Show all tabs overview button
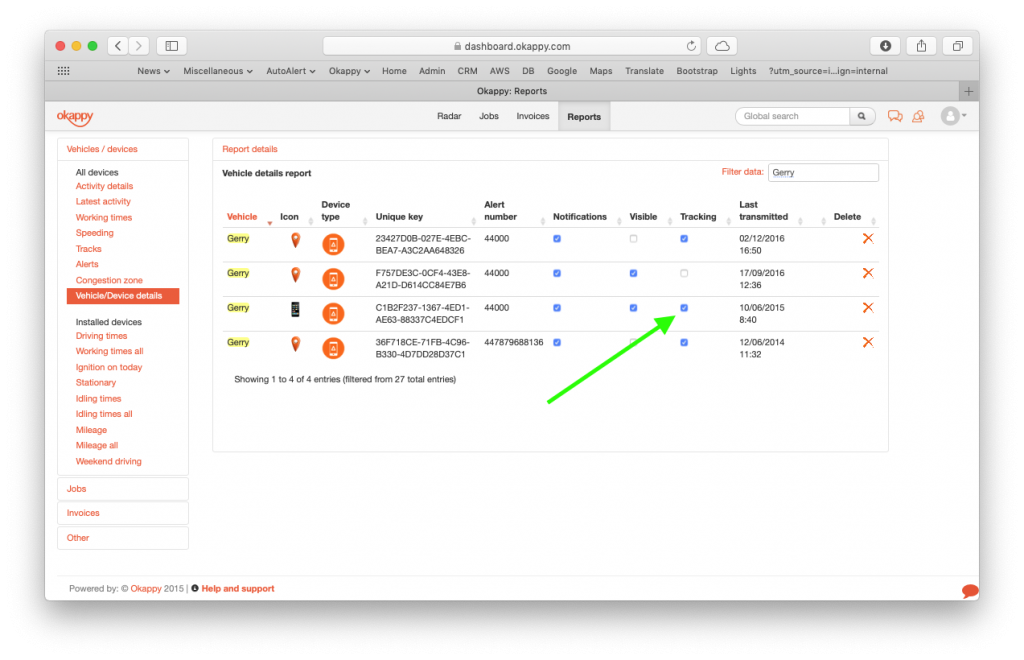This screenshot has height=660, width=1024. click(x=957, y=46)
